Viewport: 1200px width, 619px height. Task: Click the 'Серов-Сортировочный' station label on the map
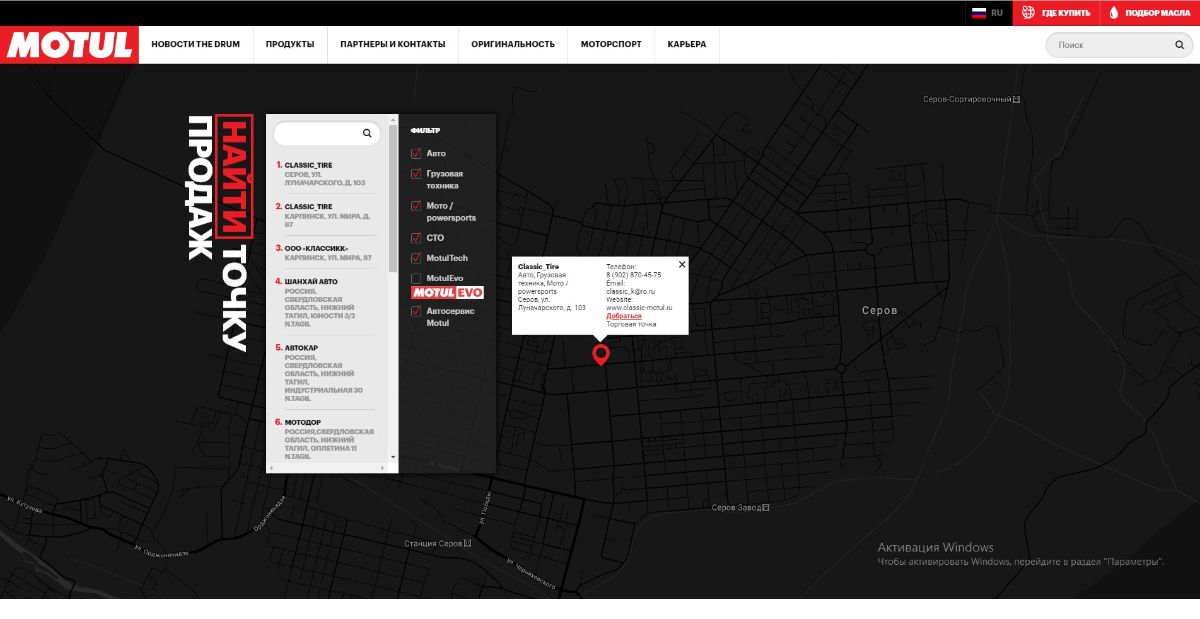(x=971, y=99)
